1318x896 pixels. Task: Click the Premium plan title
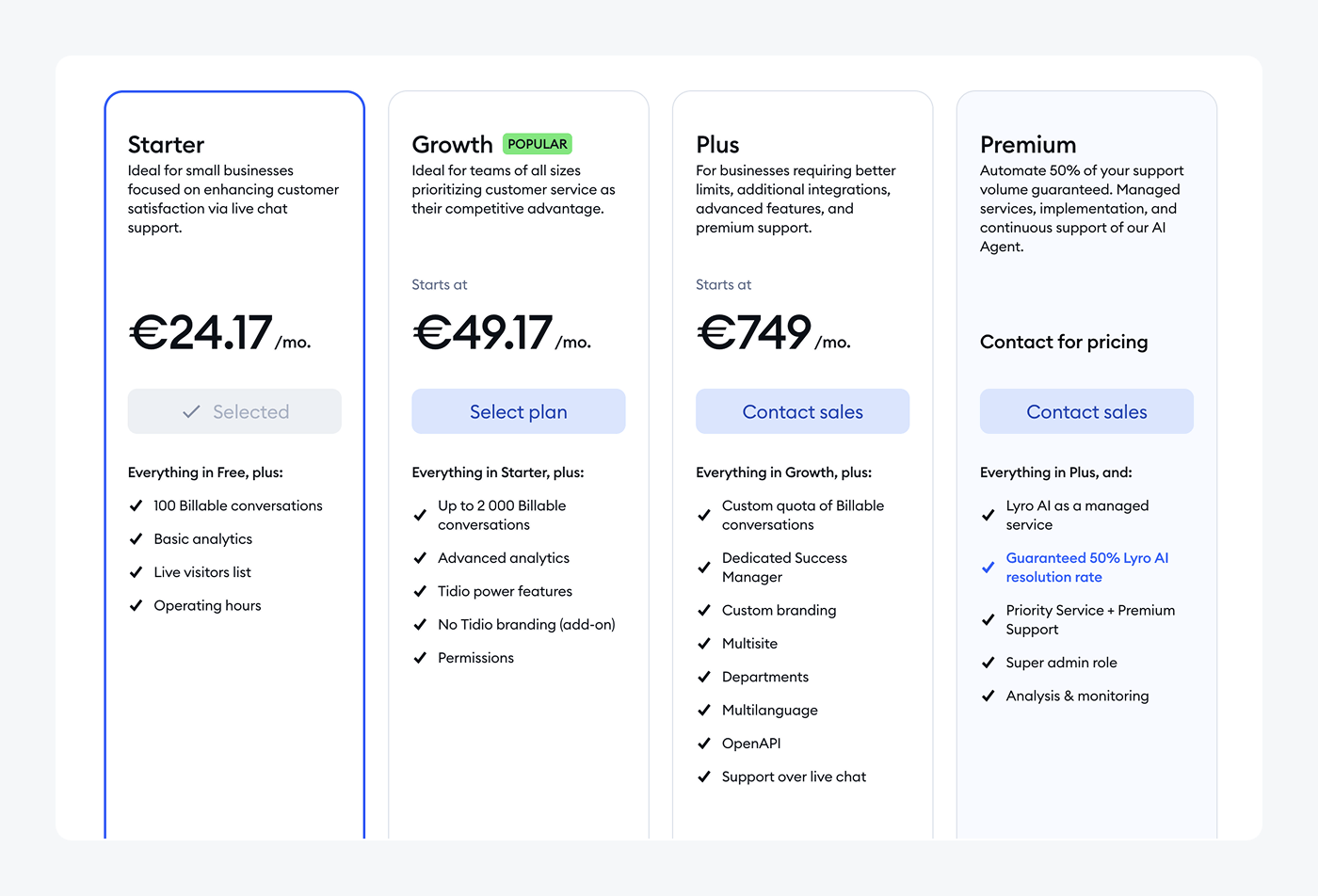click(x=1028, y=145)
